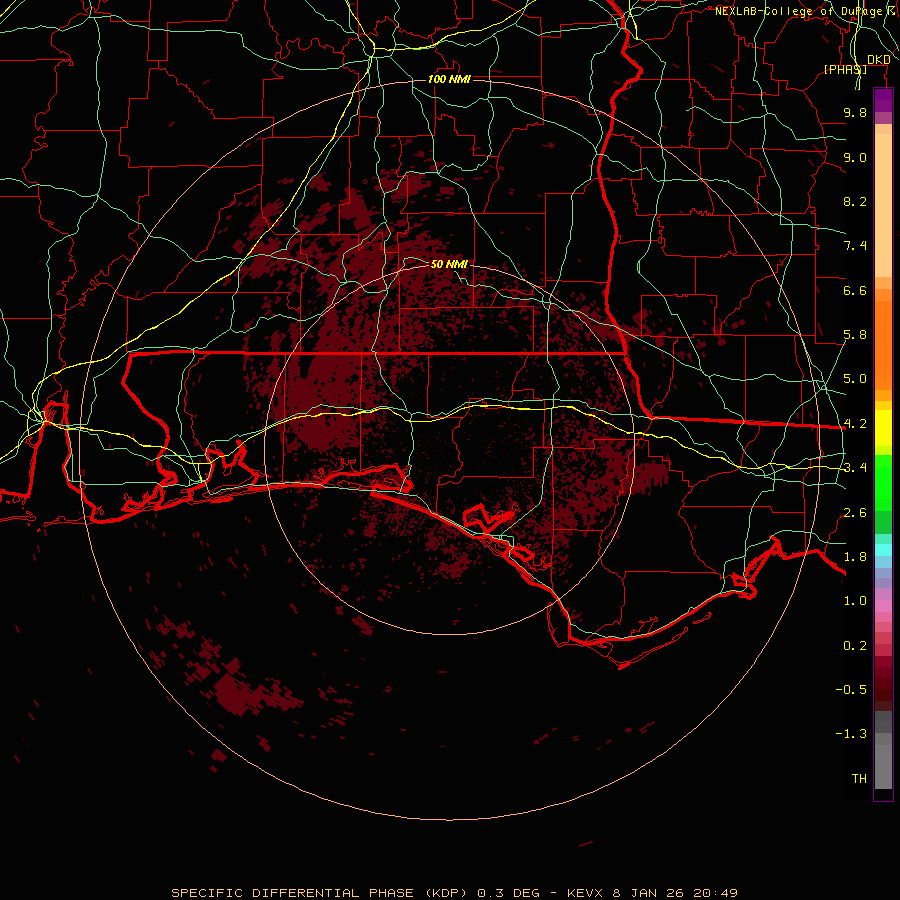Click the 5.0 value on the color scale
The image size is (900, 900).
(855, 379)
